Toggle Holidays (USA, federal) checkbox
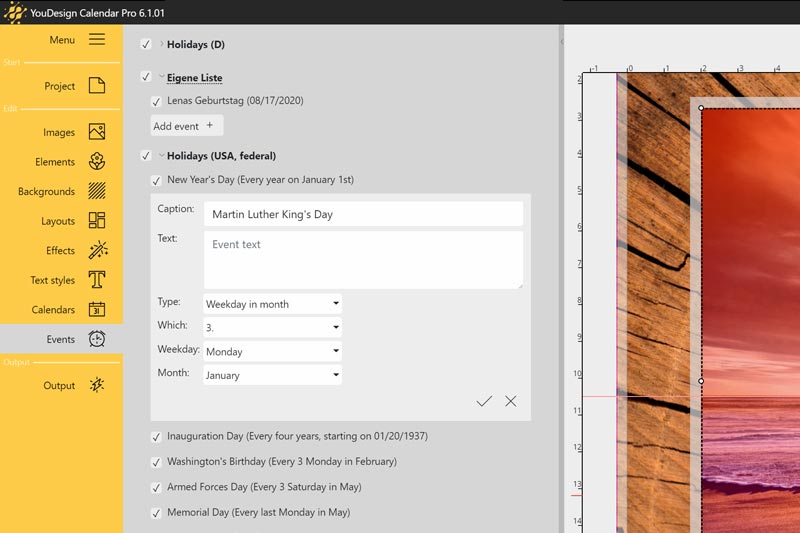 click(x=146, y=156)
